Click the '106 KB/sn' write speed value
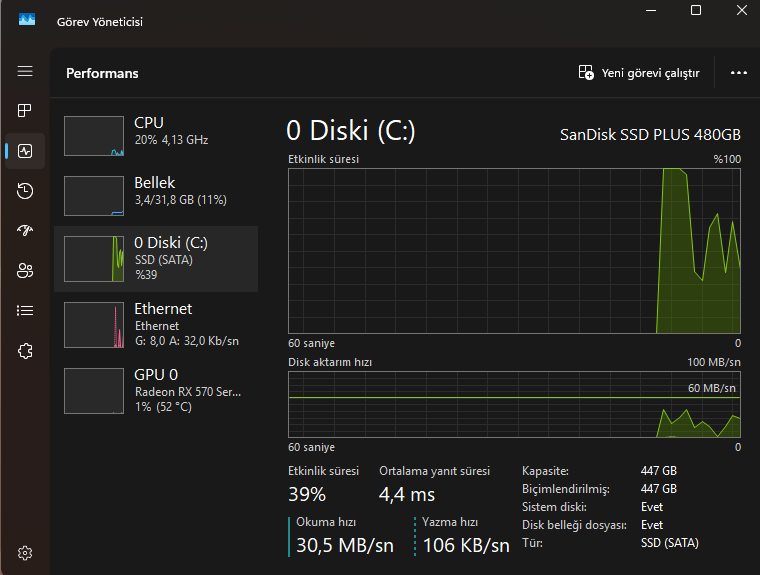This screenshot has width=760, height=575. pos(466,545)
